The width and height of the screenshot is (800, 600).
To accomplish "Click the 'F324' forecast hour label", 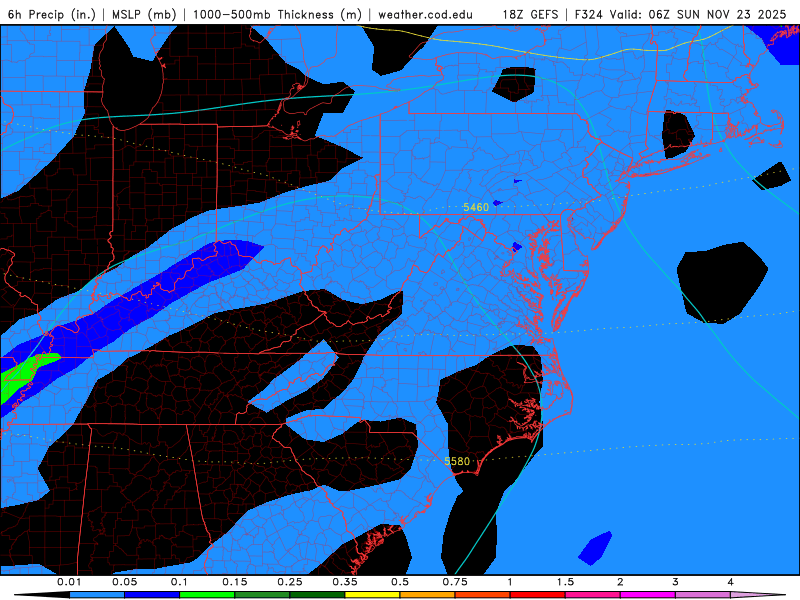I will [591, 14].
